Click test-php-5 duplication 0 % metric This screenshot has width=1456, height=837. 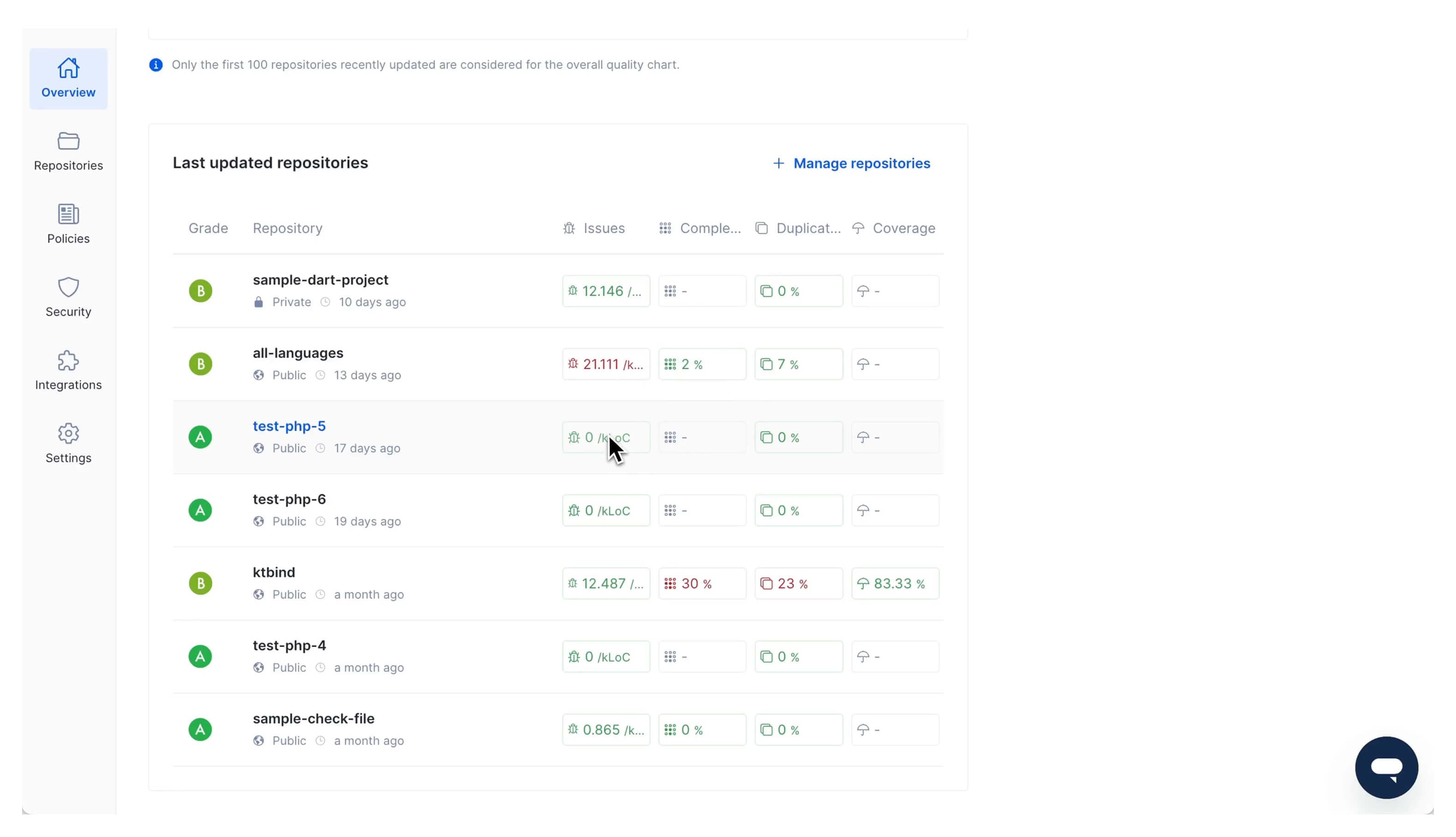tap(798, 437)
